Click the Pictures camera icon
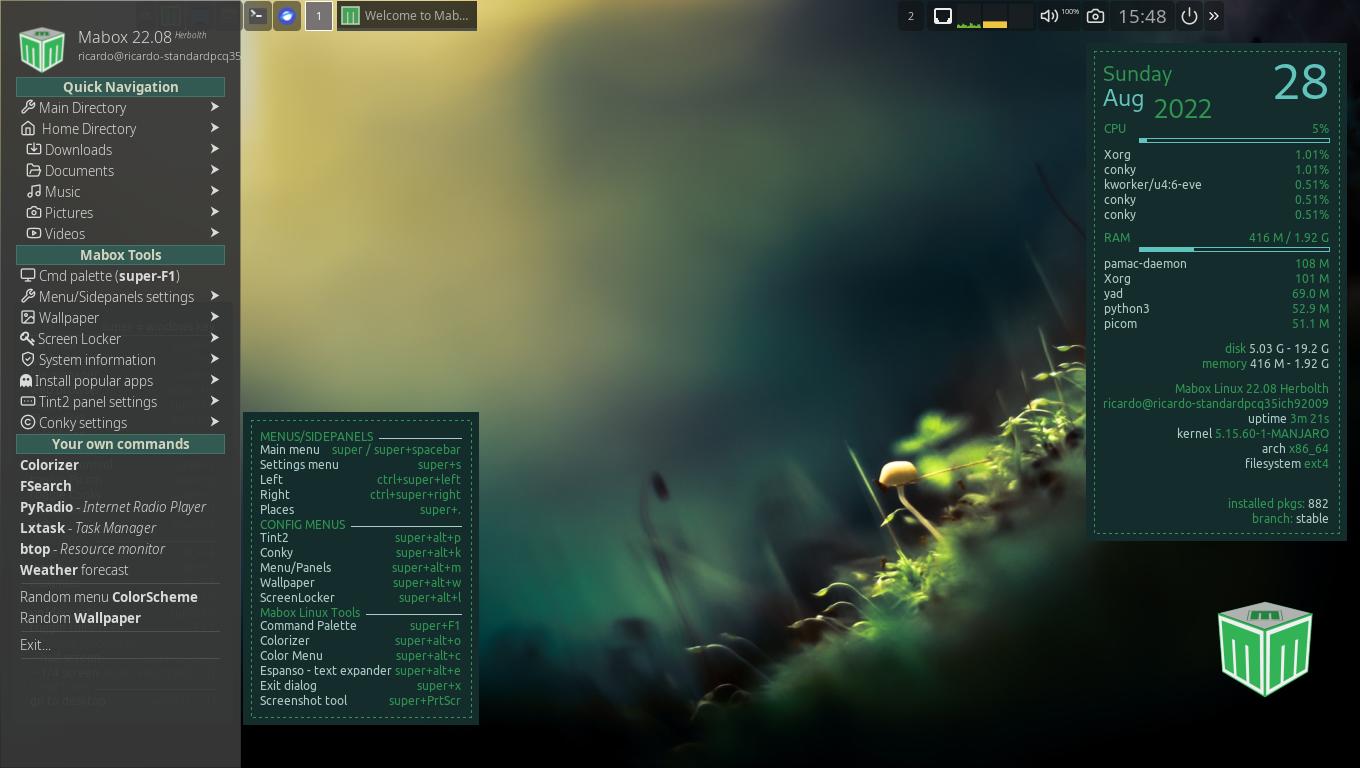 (33, 212)
